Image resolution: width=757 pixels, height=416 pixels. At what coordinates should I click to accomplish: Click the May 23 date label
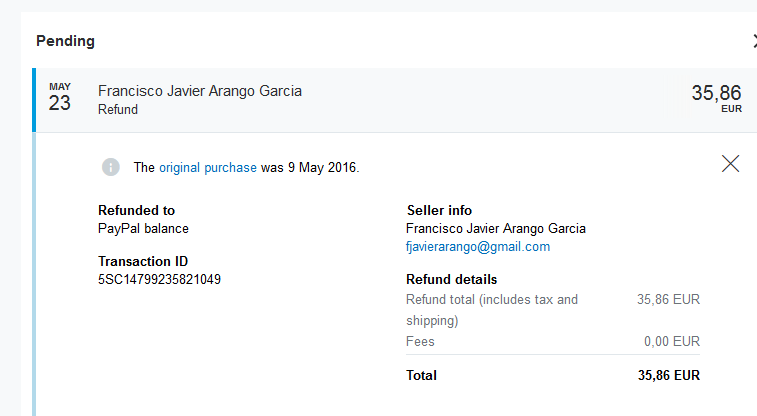tap(60, 97)
